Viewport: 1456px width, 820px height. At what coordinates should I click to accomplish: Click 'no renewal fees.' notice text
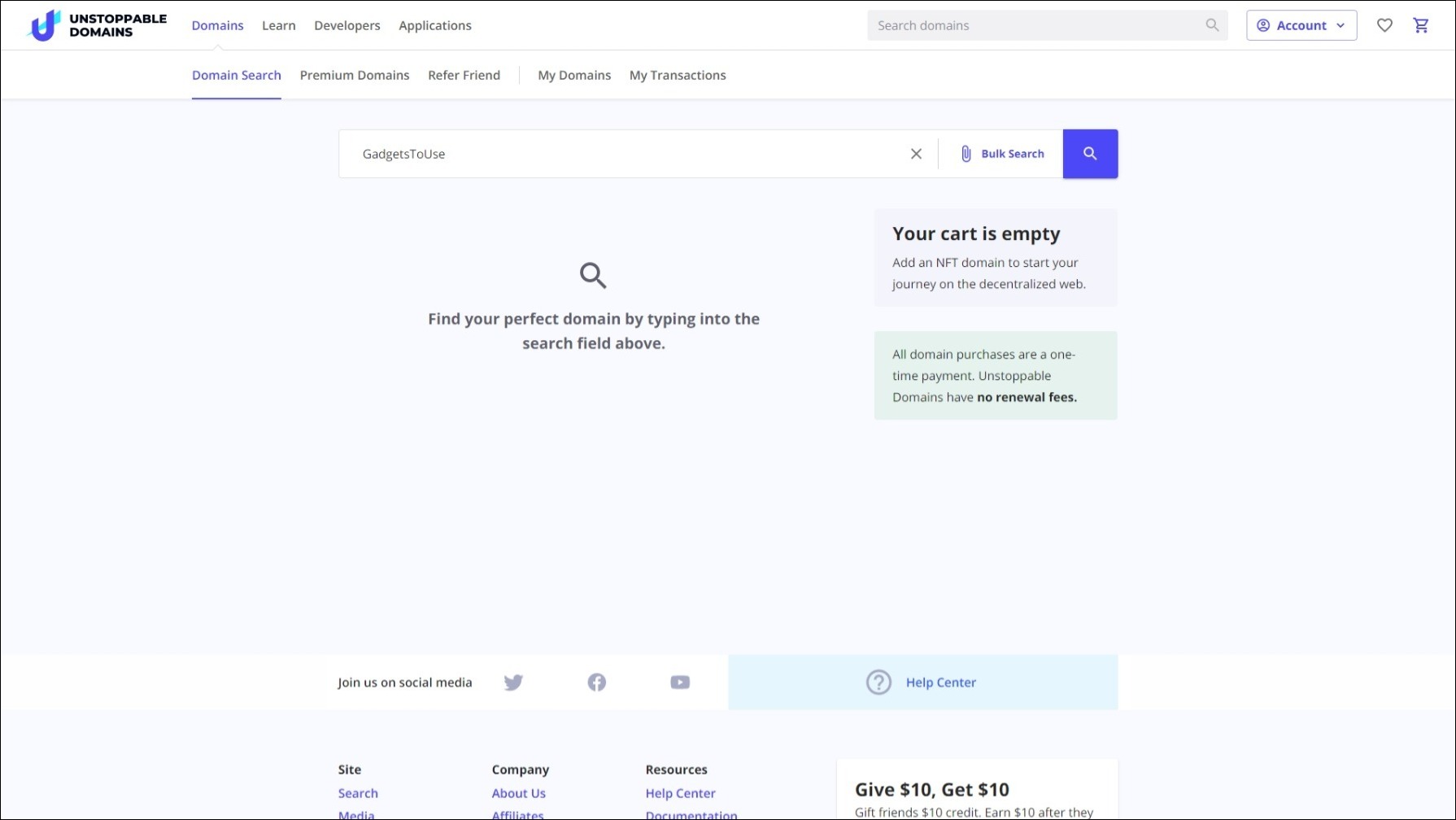point(1027,397)
